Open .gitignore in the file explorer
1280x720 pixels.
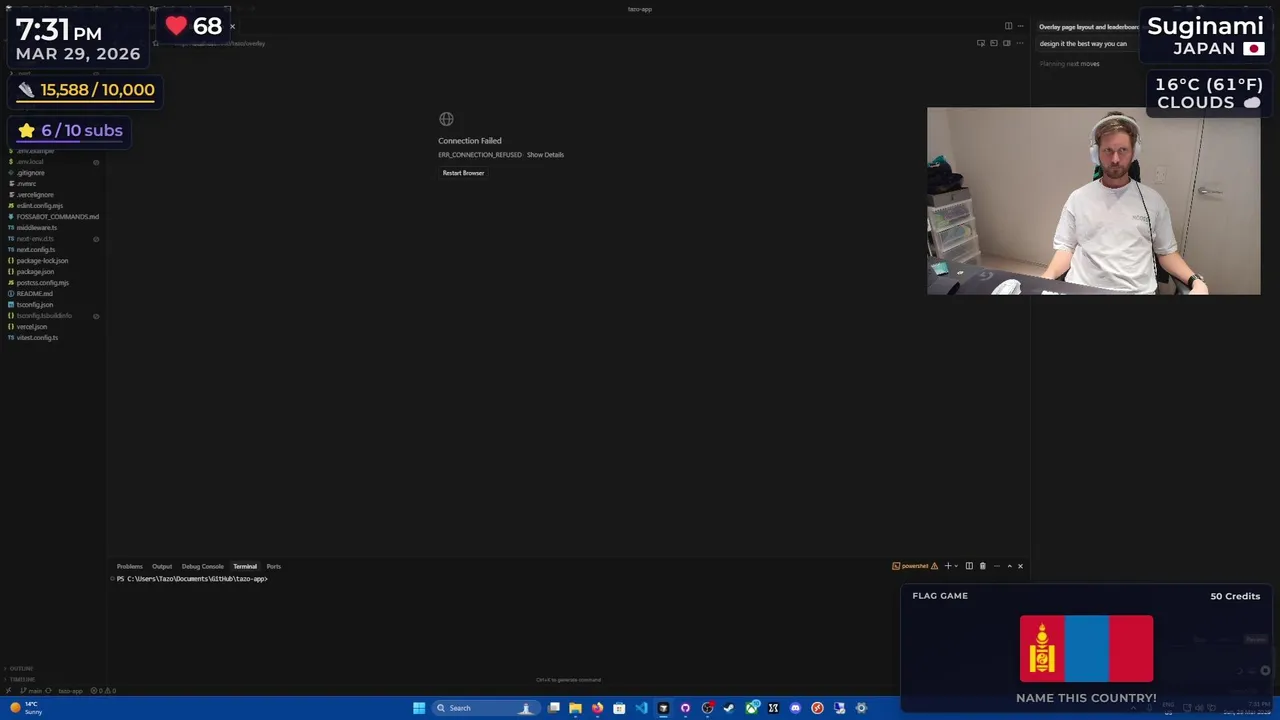coord(30,173)
